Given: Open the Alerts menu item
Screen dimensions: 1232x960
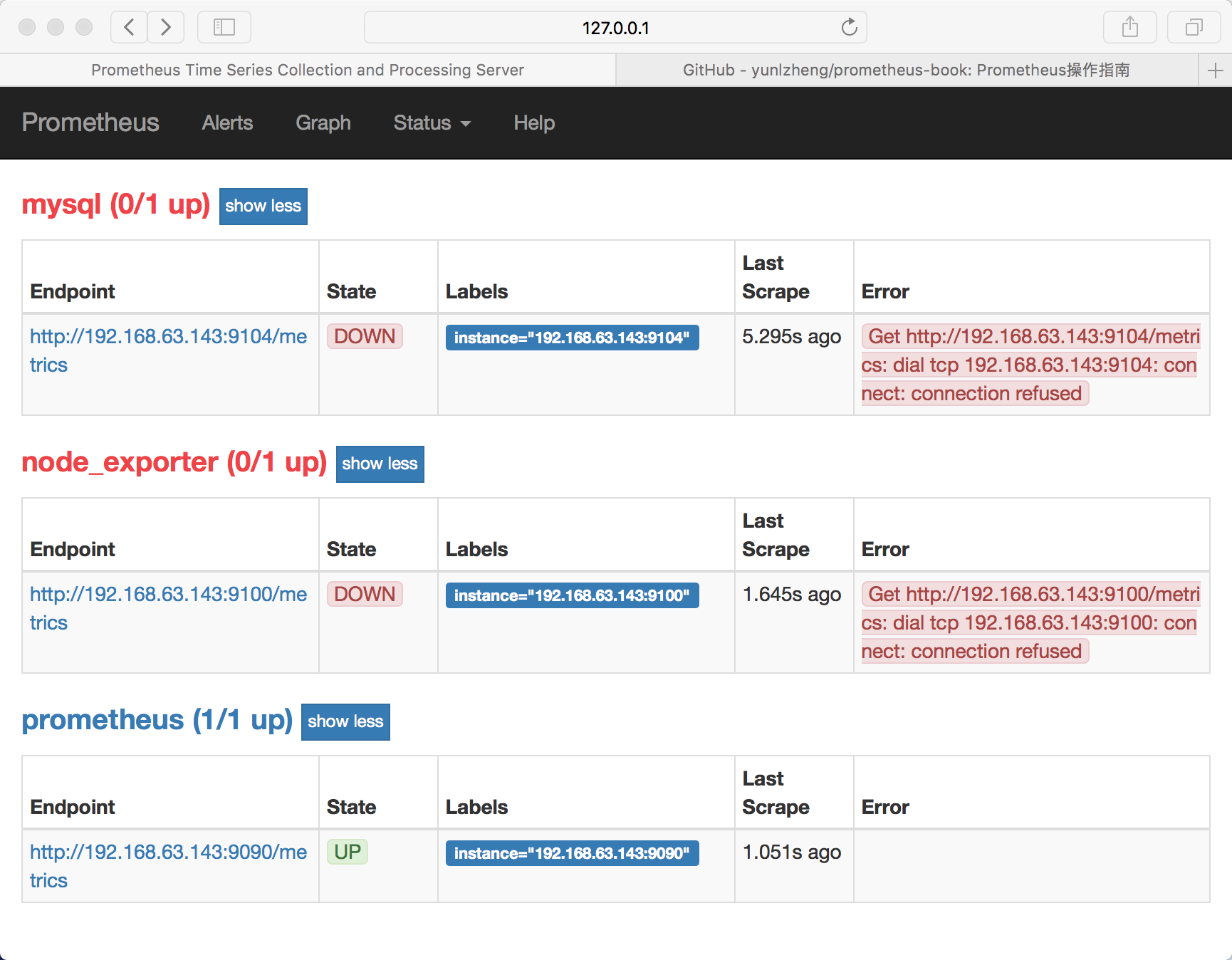Looking at the screenshot, I should pos(227,122).
